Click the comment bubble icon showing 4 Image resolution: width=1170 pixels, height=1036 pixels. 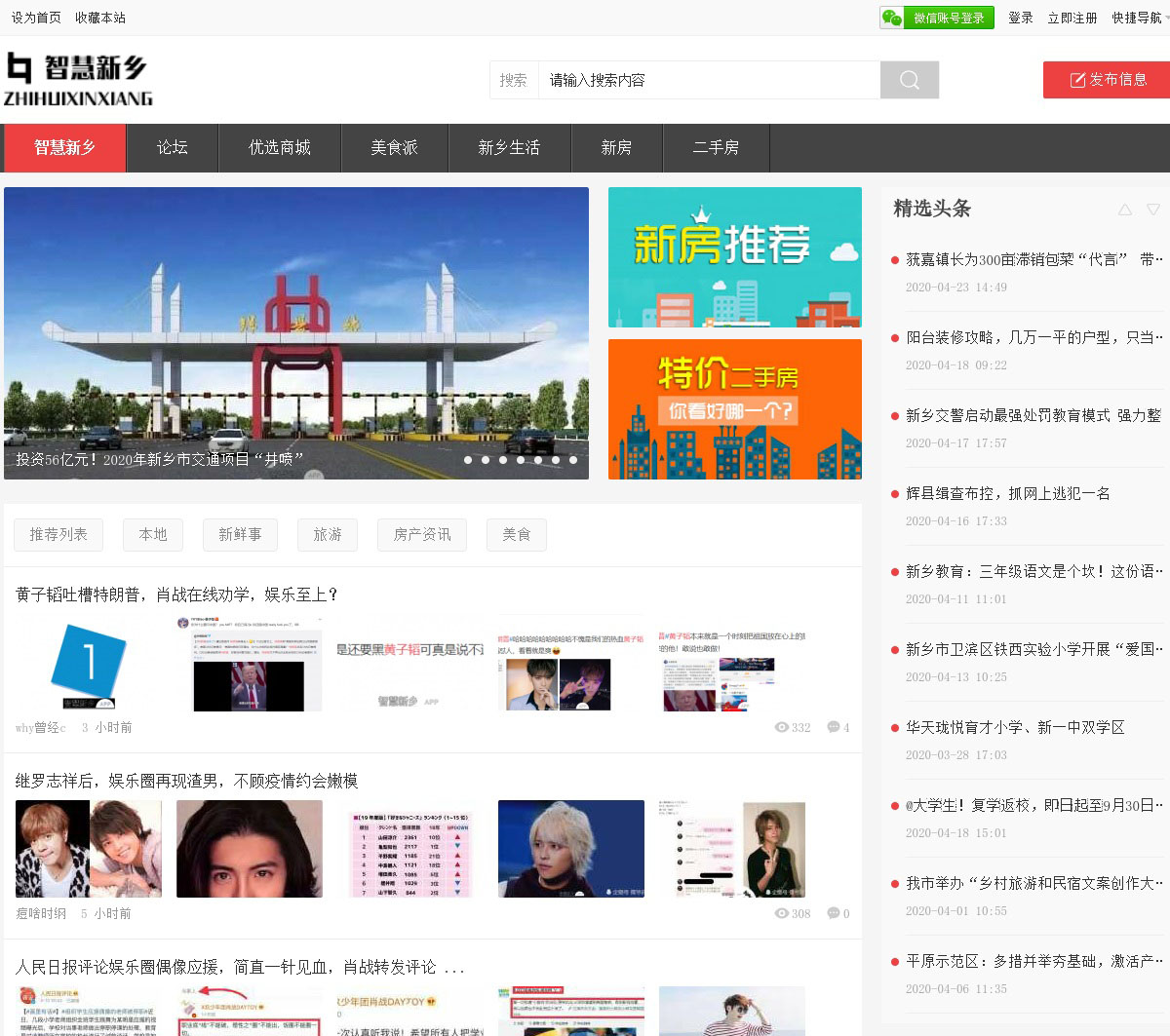(833, 727)
